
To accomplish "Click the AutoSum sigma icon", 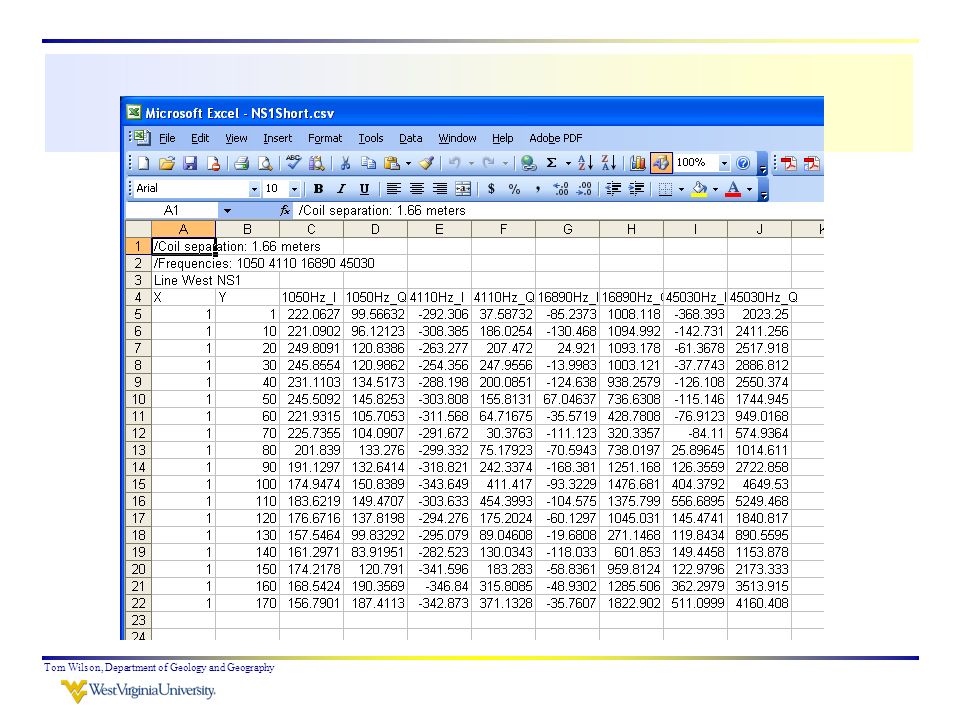I will pos(552,163).
